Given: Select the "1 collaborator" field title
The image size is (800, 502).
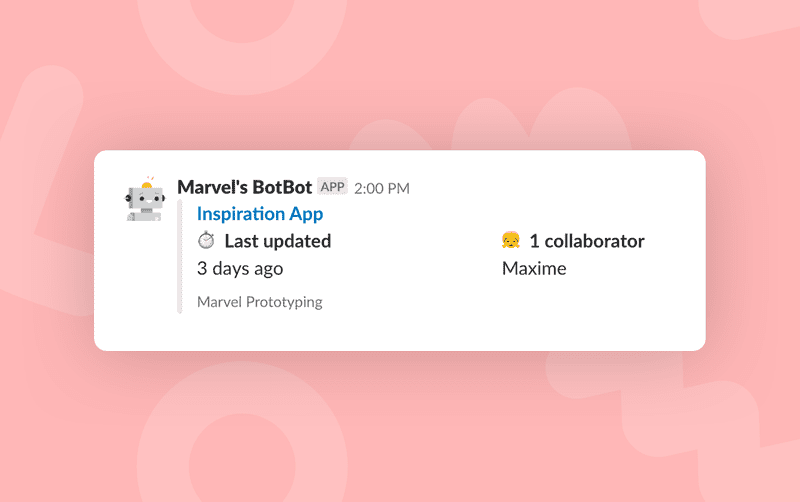Looking at the screenshot, I should coord(587,241).
